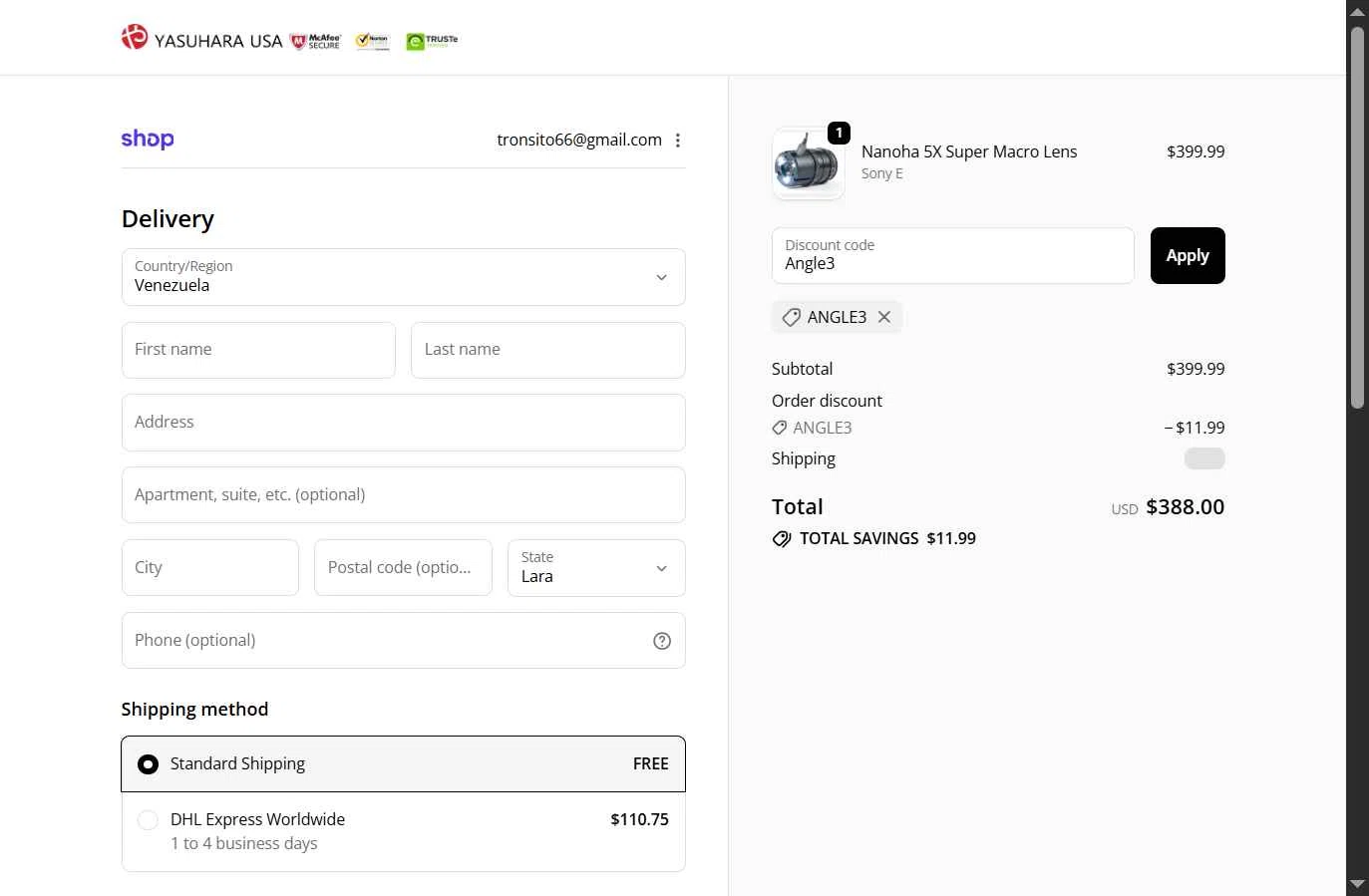Open the Country/Region dropdown
The width and height of the screenshot is (1369, 896).
pyautogui.click(x=404, y=277)
